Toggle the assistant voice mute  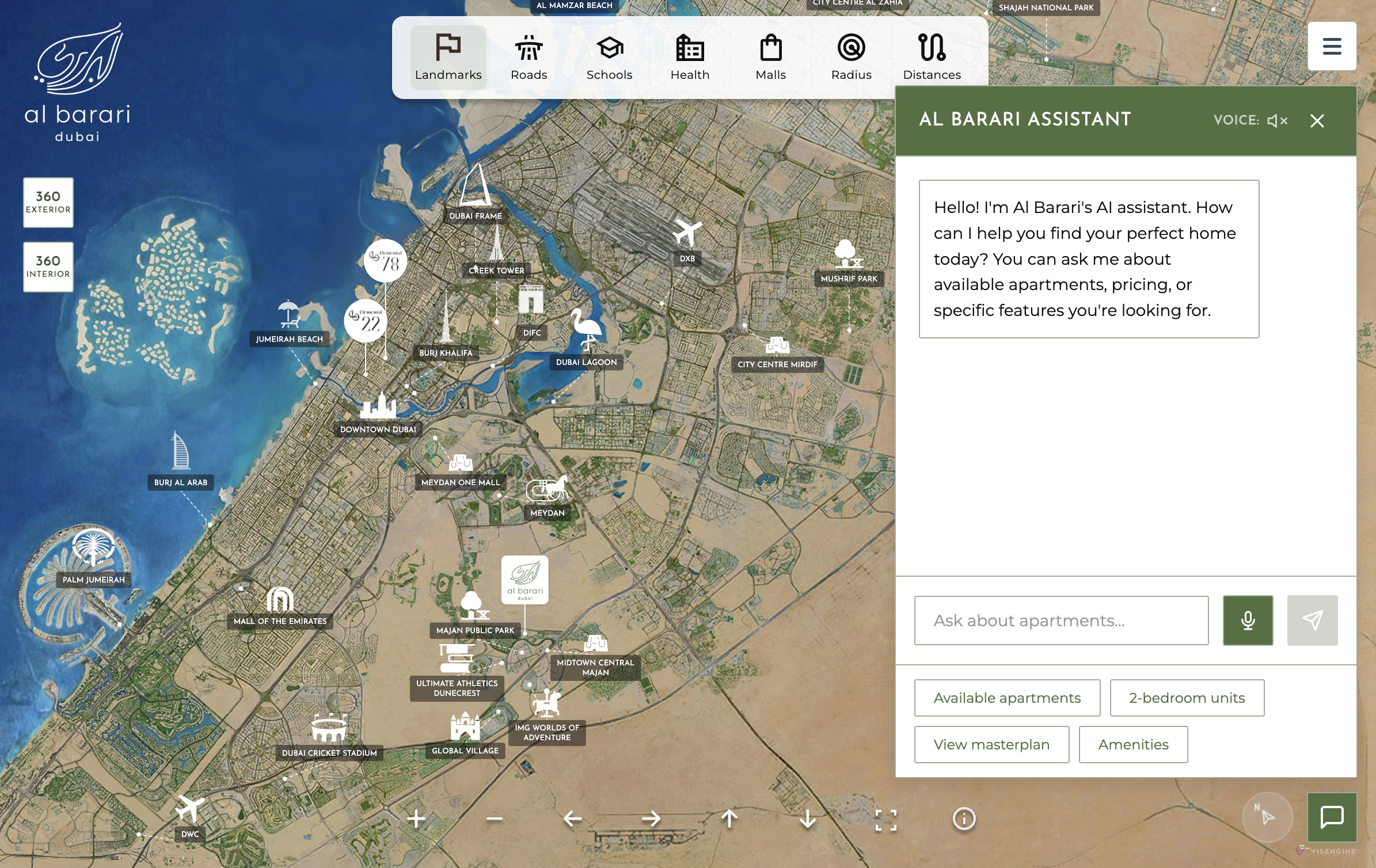pos(1277,120)
